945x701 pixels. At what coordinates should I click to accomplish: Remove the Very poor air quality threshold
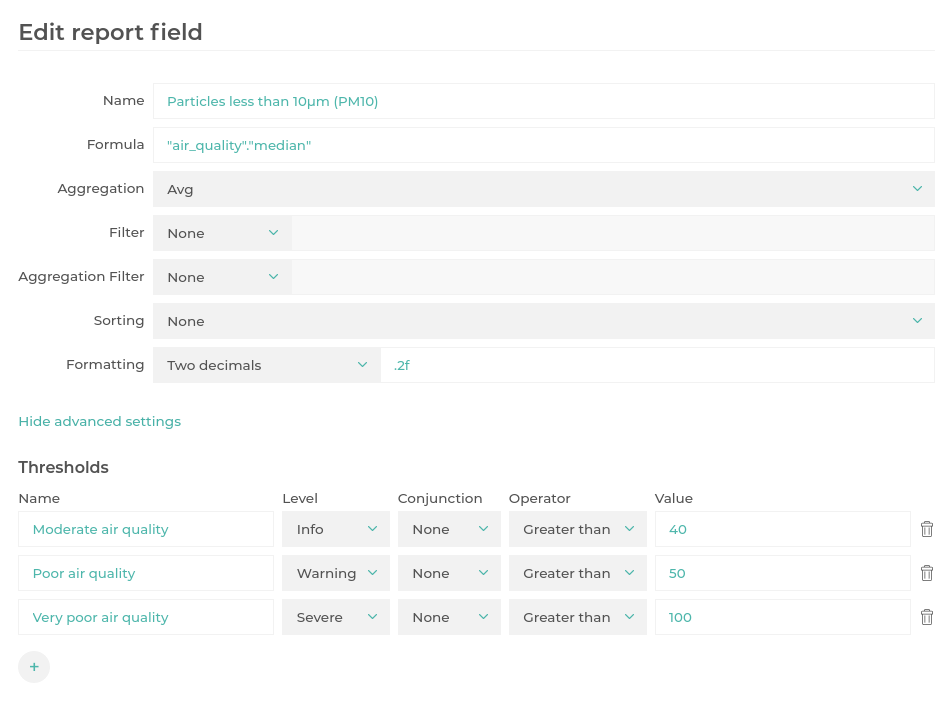tap(927, 617)
